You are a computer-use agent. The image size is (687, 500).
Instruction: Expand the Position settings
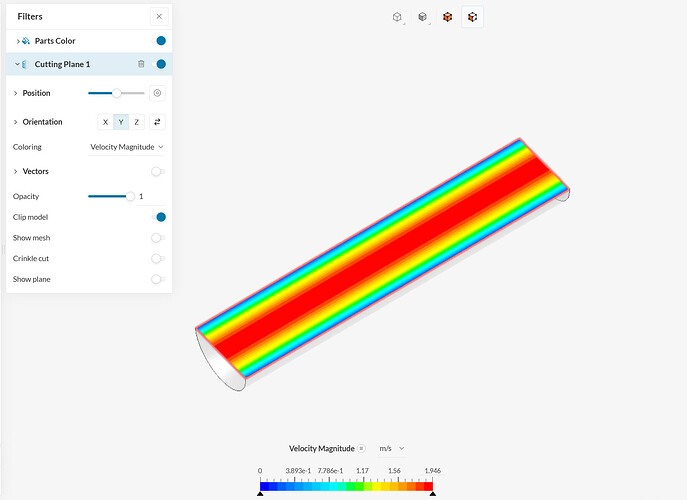coord(16,93)
